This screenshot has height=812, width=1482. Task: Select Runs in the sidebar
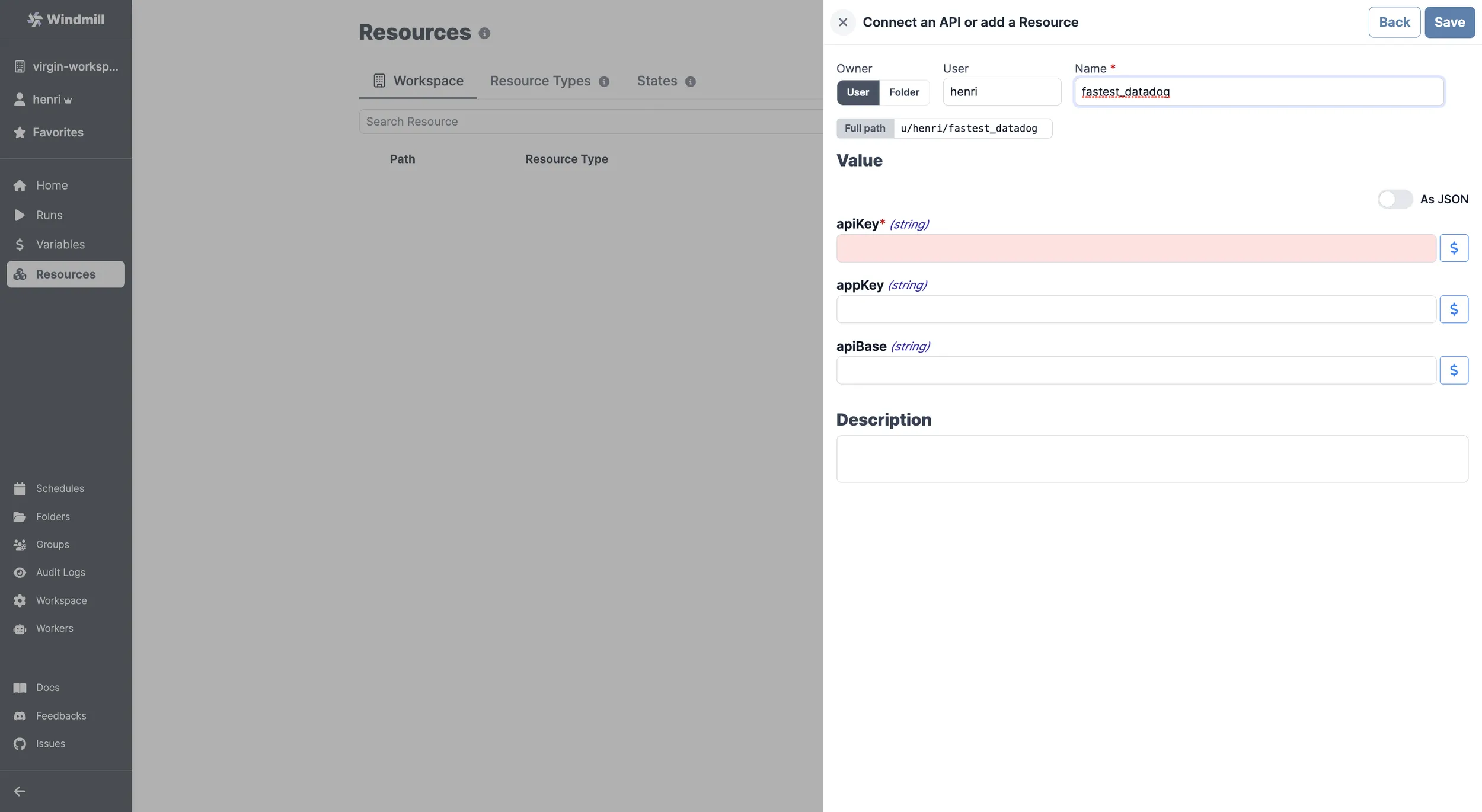pyautogui.click(x=49, y=215)
